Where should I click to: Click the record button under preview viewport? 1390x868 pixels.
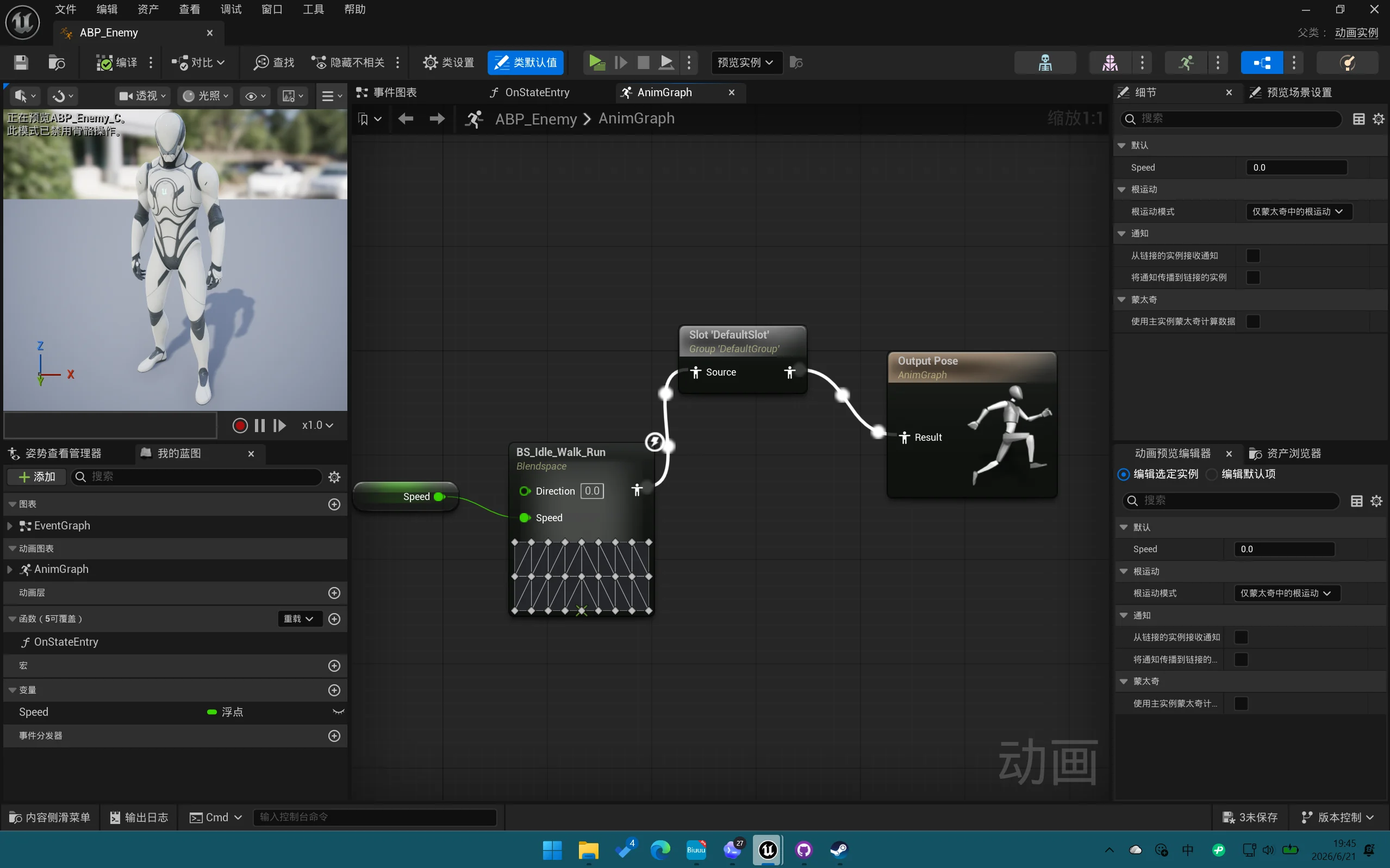click(240, 426)
